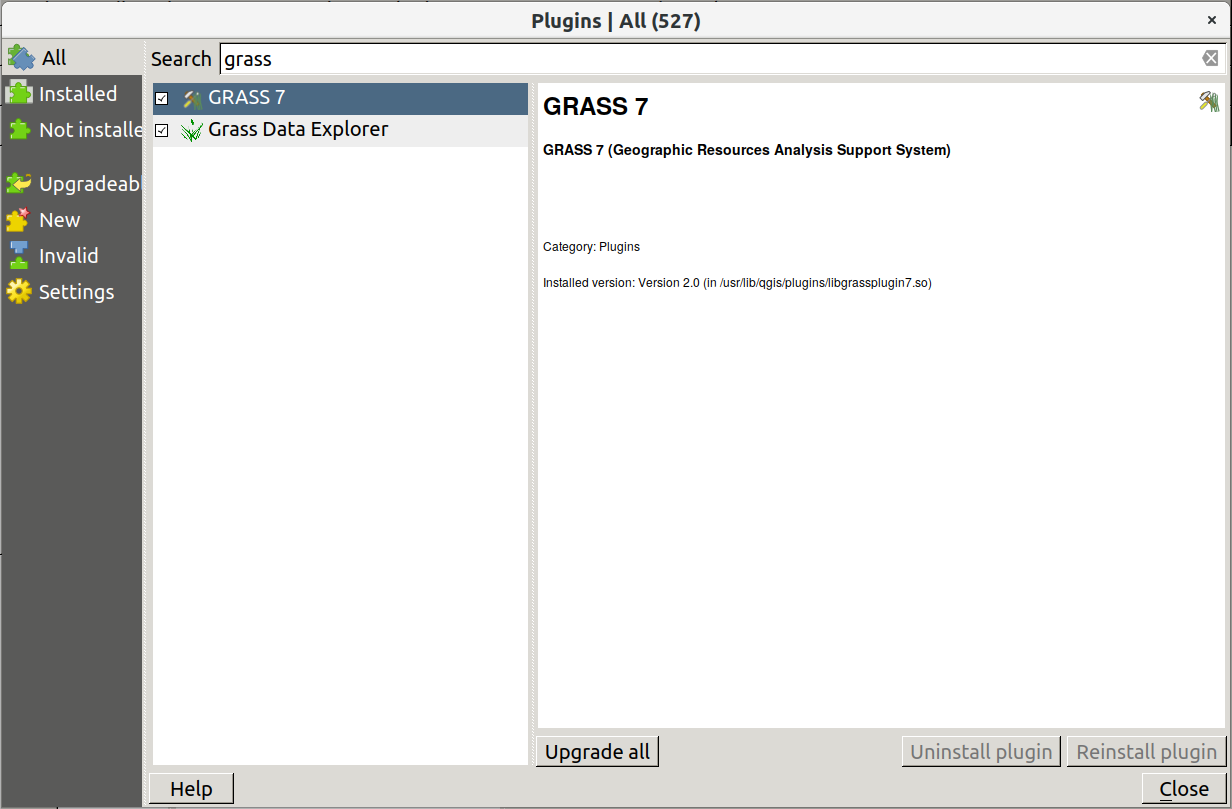The width and height of the screenshot is (1232, 809).
Task: Open the Upgradeable tab
Action: coord(72,183)
